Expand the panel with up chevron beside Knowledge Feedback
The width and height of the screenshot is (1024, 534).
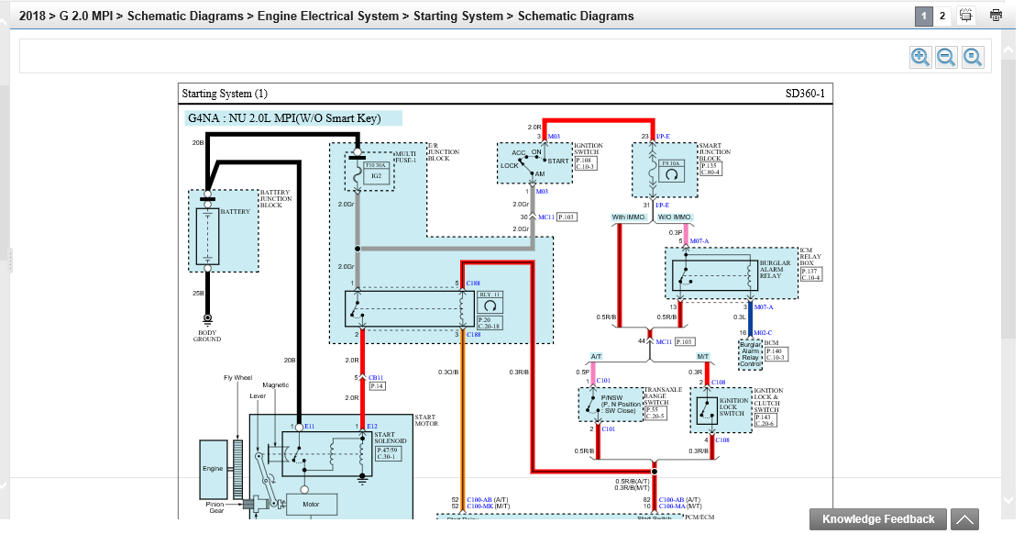point(965,520)
